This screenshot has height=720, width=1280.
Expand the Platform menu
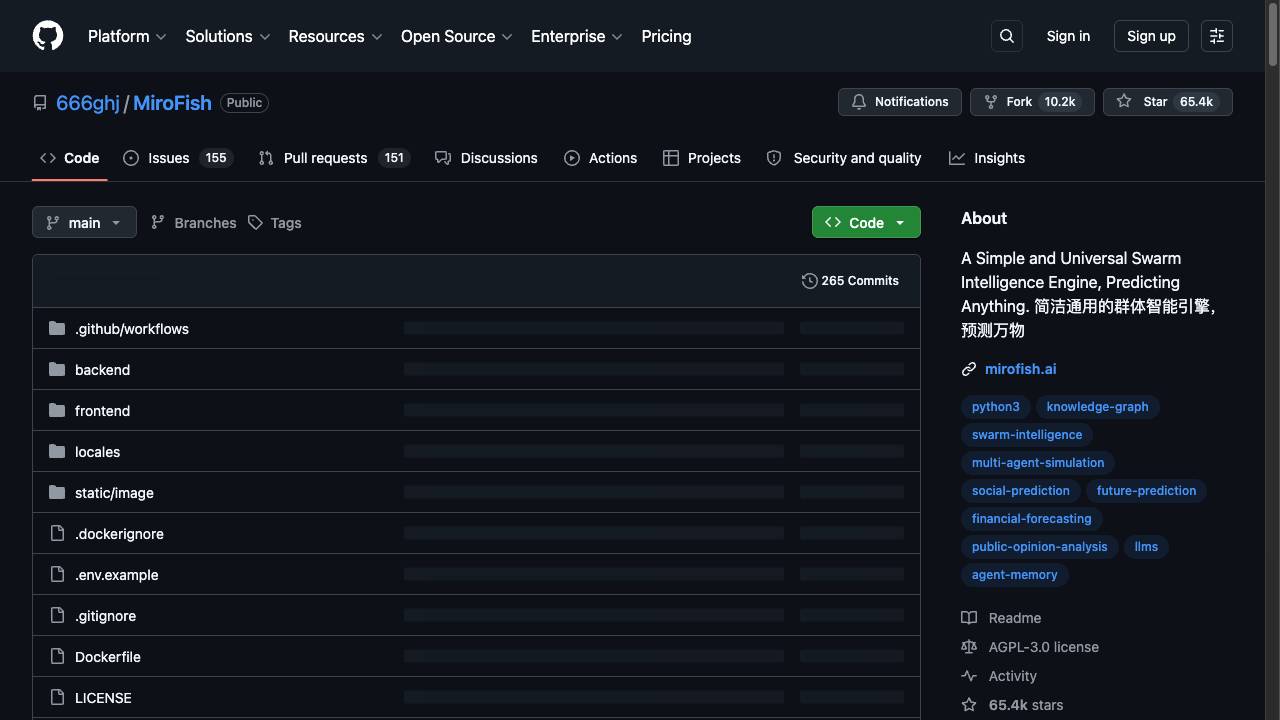[x=127, y=36]
